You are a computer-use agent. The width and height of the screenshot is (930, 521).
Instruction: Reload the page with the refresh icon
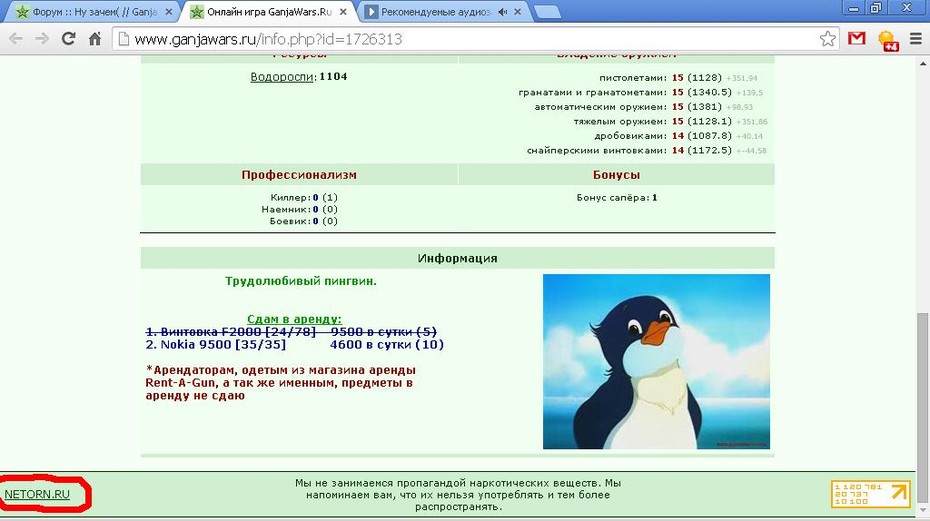69,39
